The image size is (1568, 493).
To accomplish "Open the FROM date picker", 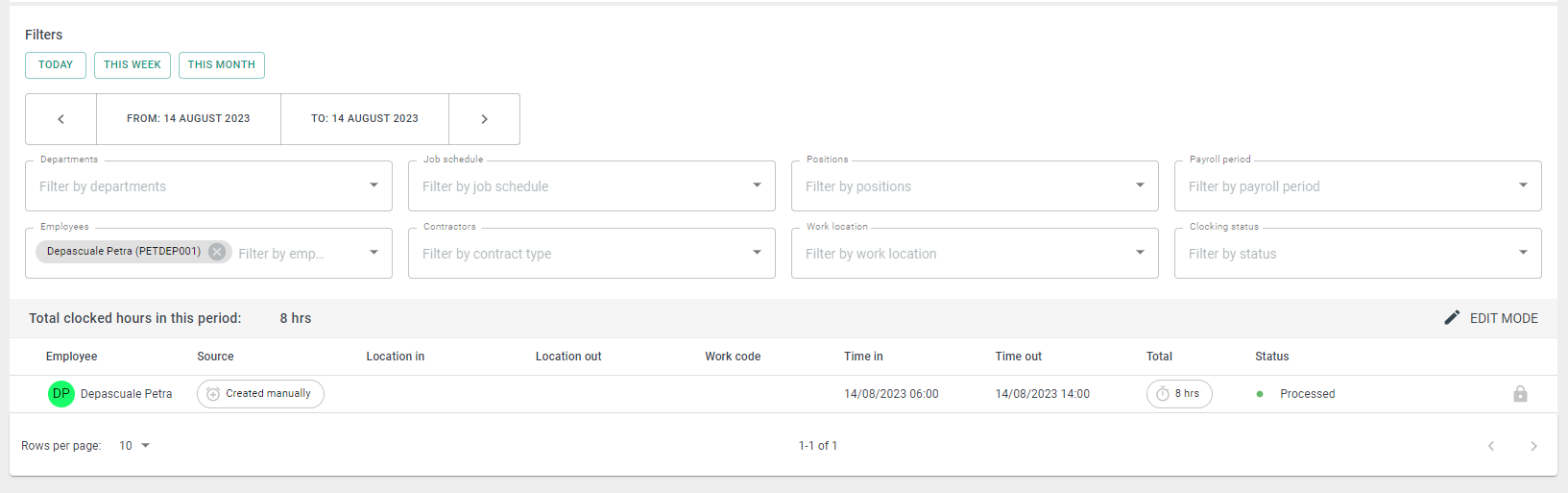I will (188, 119).
